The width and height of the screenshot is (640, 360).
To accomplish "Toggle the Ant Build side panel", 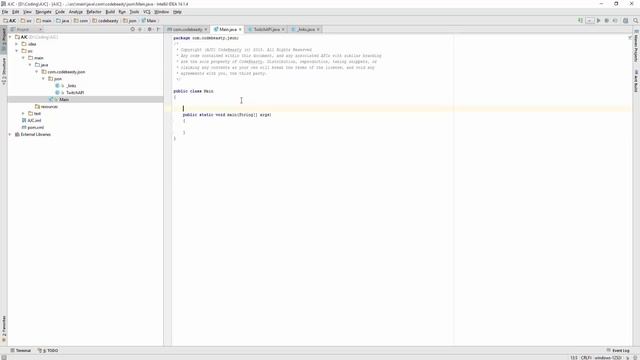I will point(636,80).
